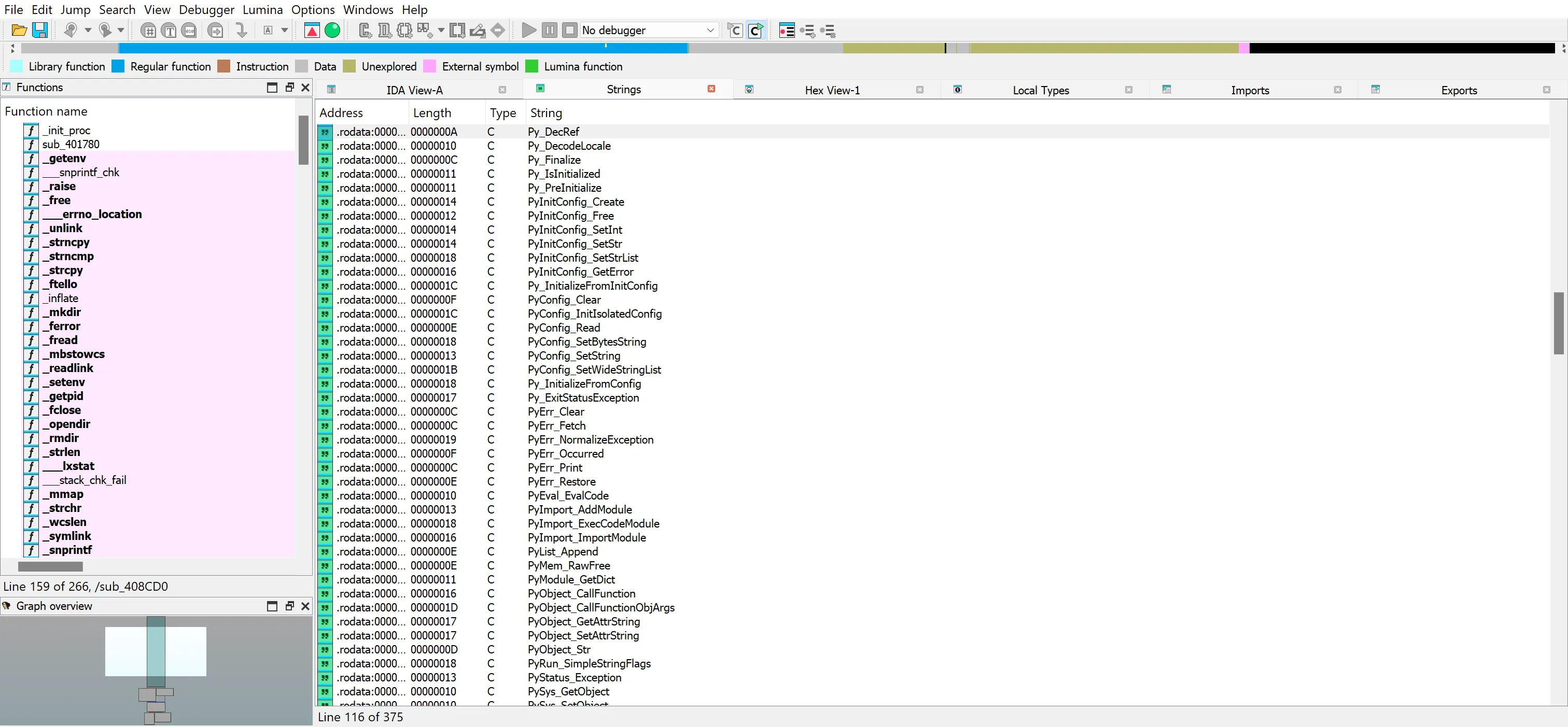
Task: Click the breakpoint list icon
Action: tap(787, 30)
